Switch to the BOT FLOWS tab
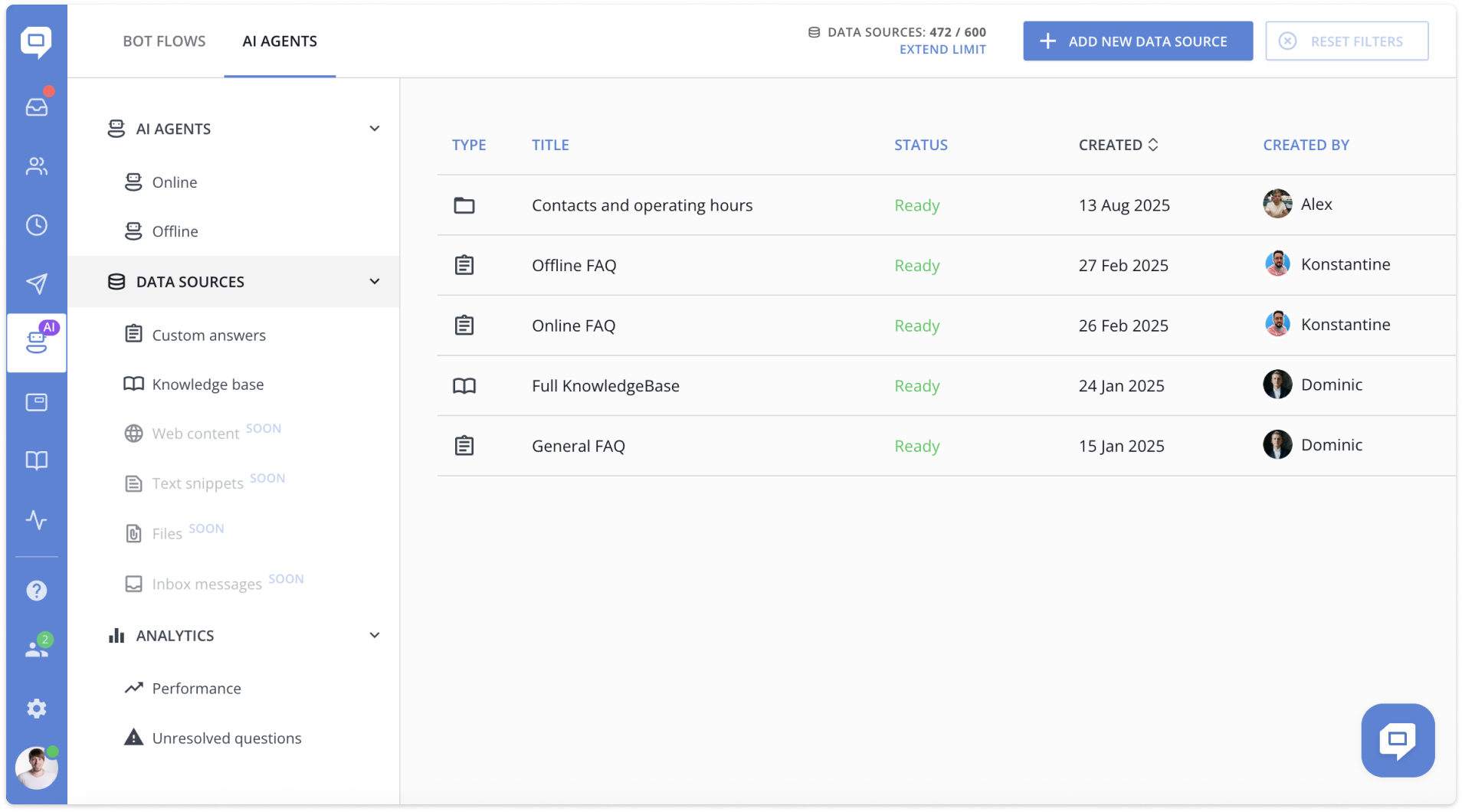The width and height of the screenshot is (1462, 812). (164, 41)
